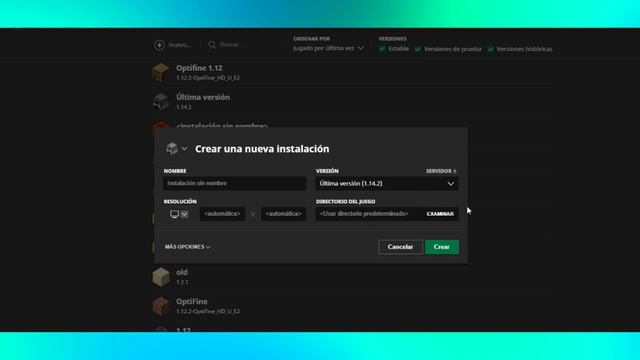Click the Cancelar button

pos(400,247)
